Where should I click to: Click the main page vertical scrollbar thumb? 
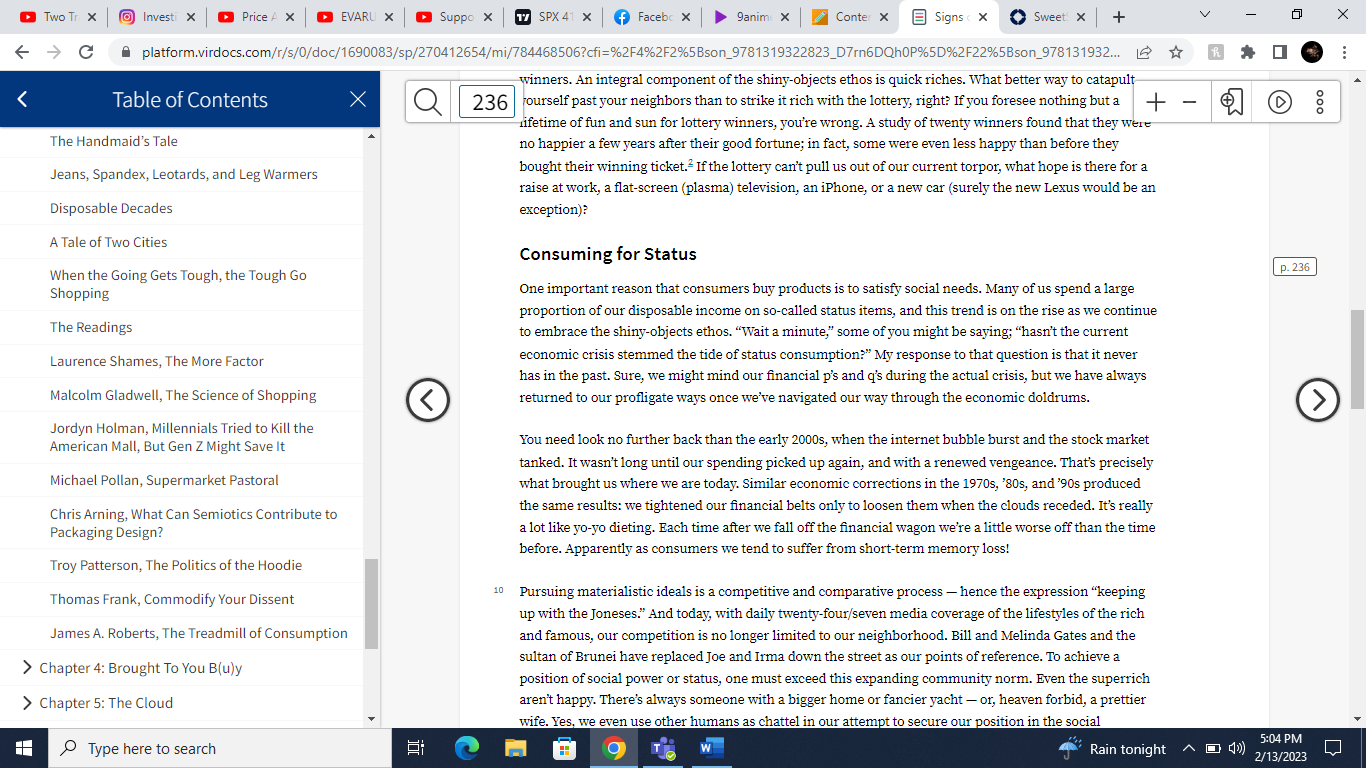coord(1357,359)
